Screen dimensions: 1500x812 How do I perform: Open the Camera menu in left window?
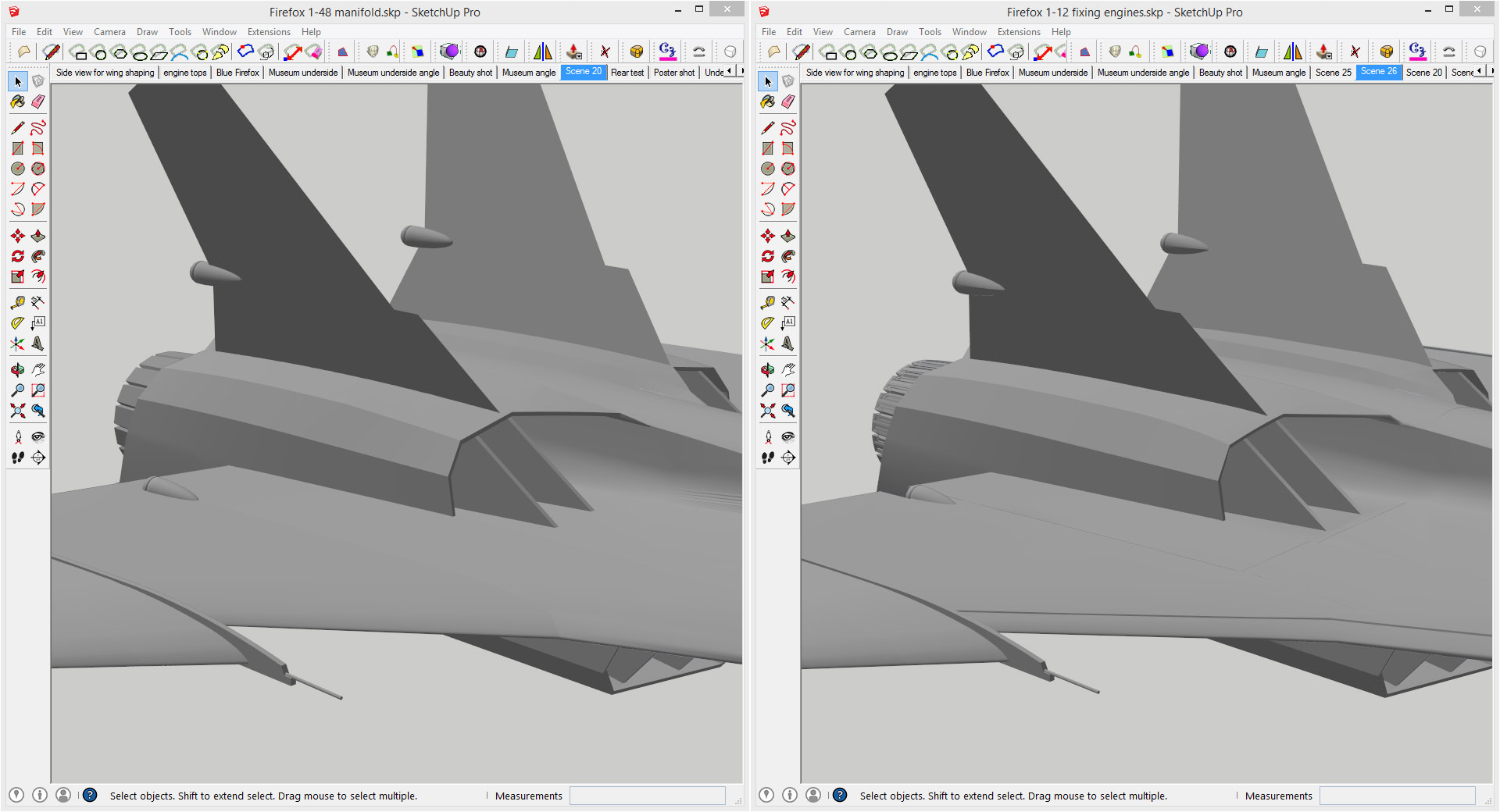coord(109,32)
